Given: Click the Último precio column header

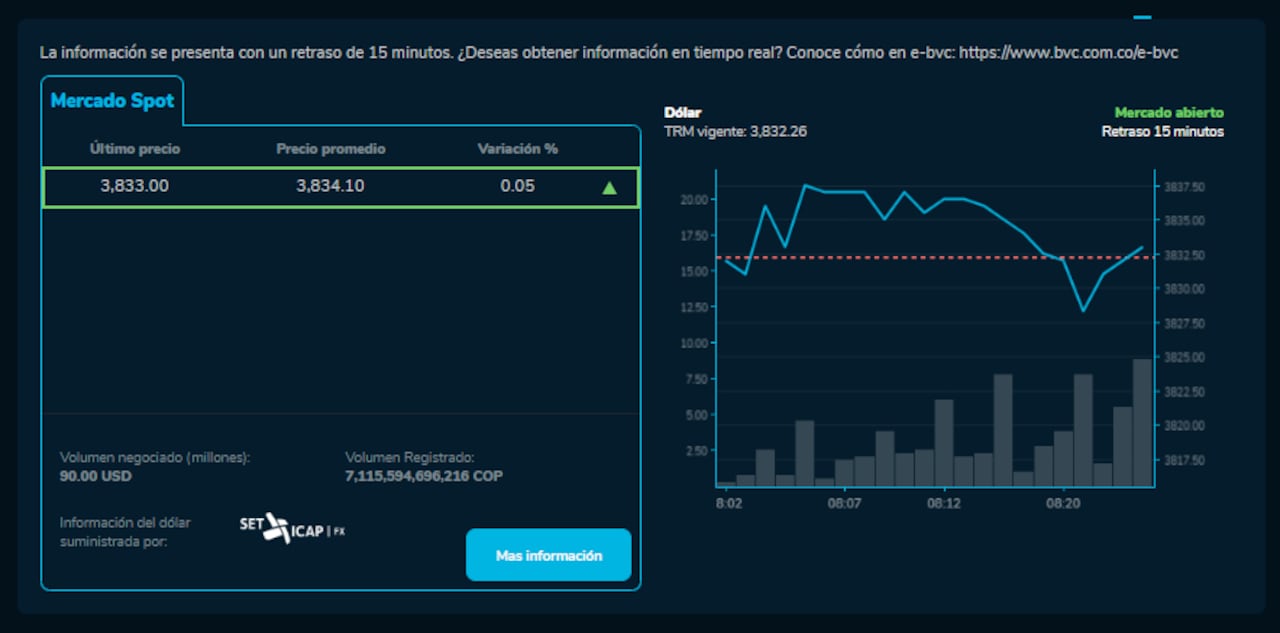Looking at the screenshot, I should pos(135,149).
